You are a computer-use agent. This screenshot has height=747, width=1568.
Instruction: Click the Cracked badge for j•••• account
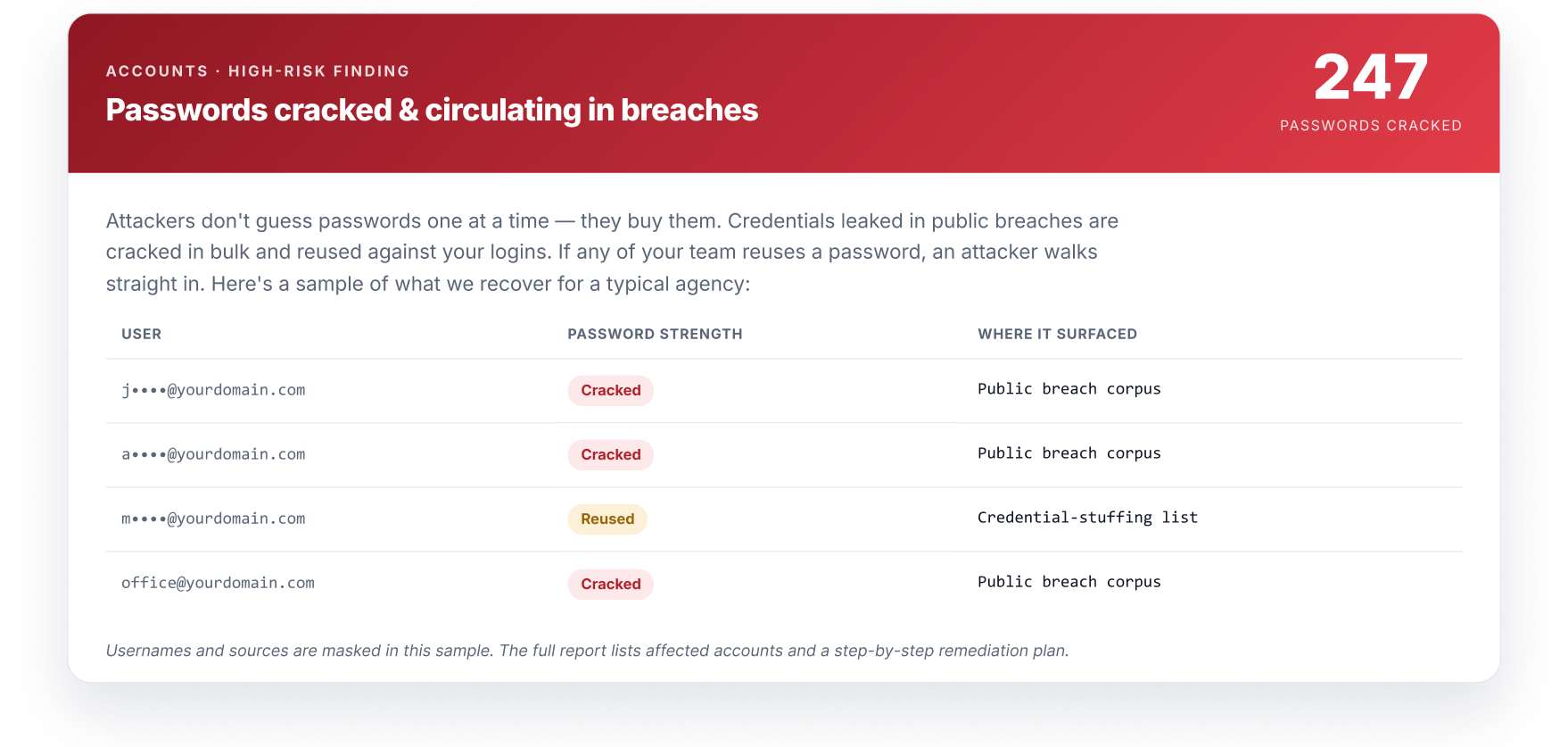[x=611, y=391]
